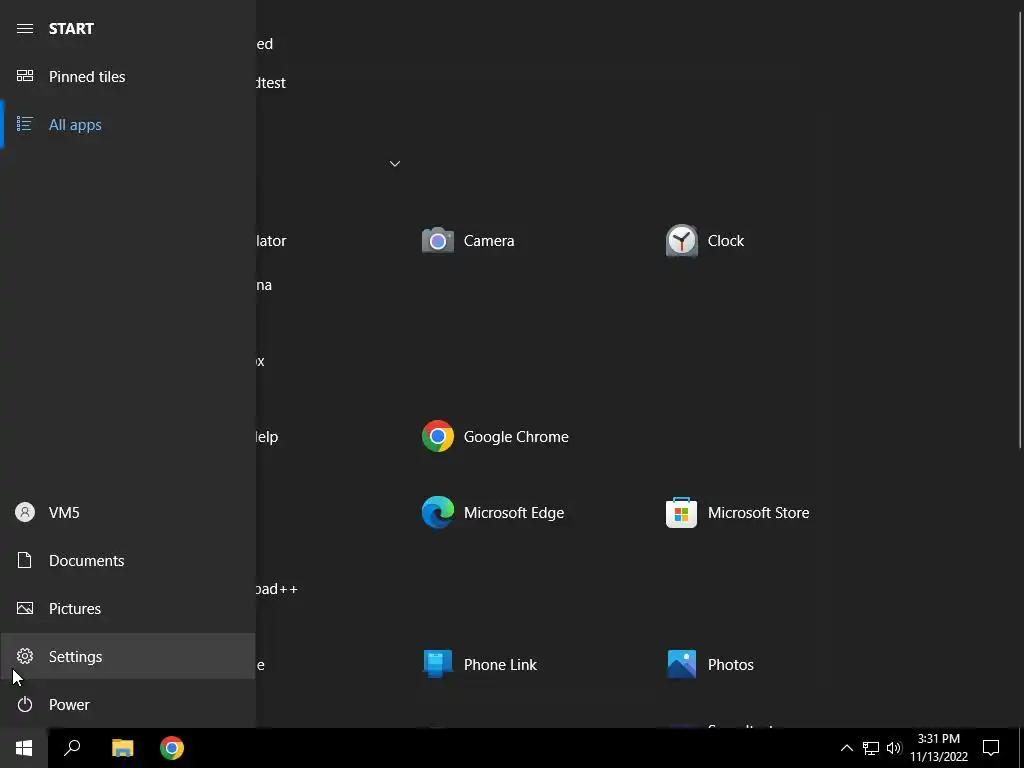Open Microsoft Store
Image resolution: width=1024 pixels, height=768 pixels.
(737, 513)
